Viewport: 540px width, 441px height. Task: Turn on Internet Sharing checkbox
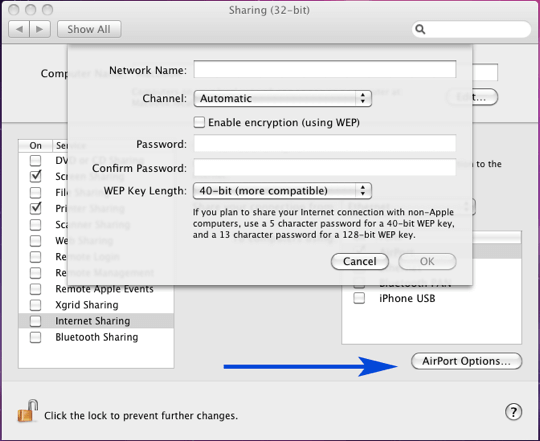[x=35, y=321]
